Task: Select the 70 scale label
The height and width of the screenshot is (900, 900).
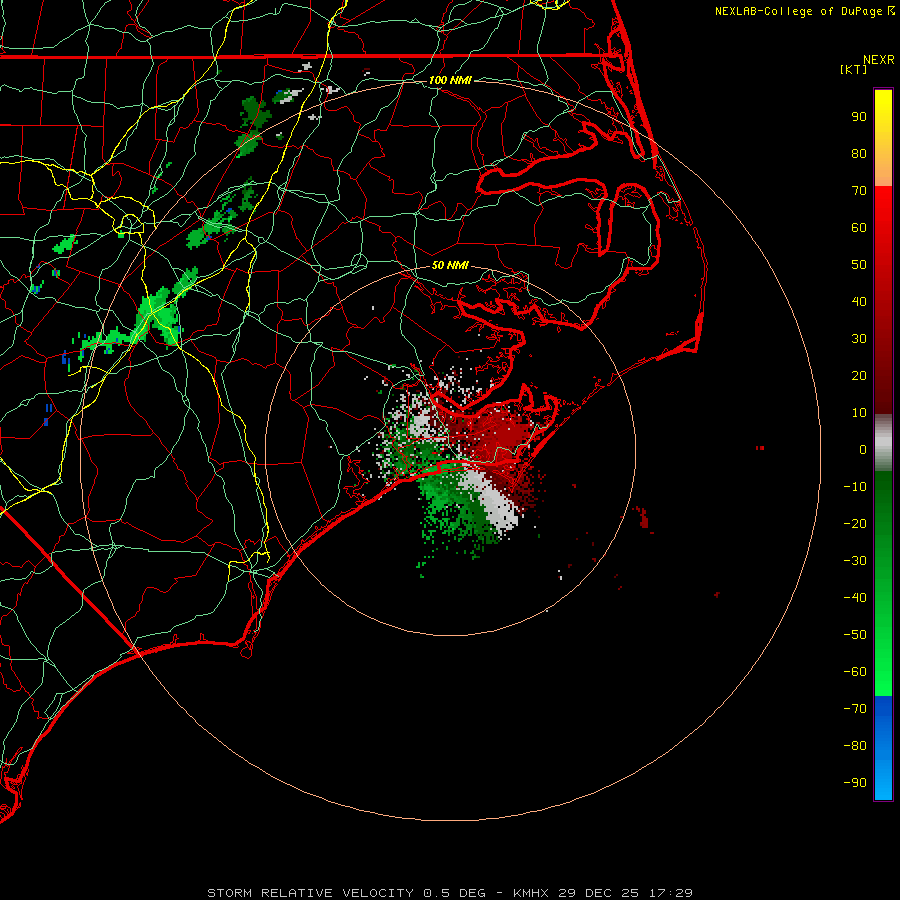Action: [859, 191]
